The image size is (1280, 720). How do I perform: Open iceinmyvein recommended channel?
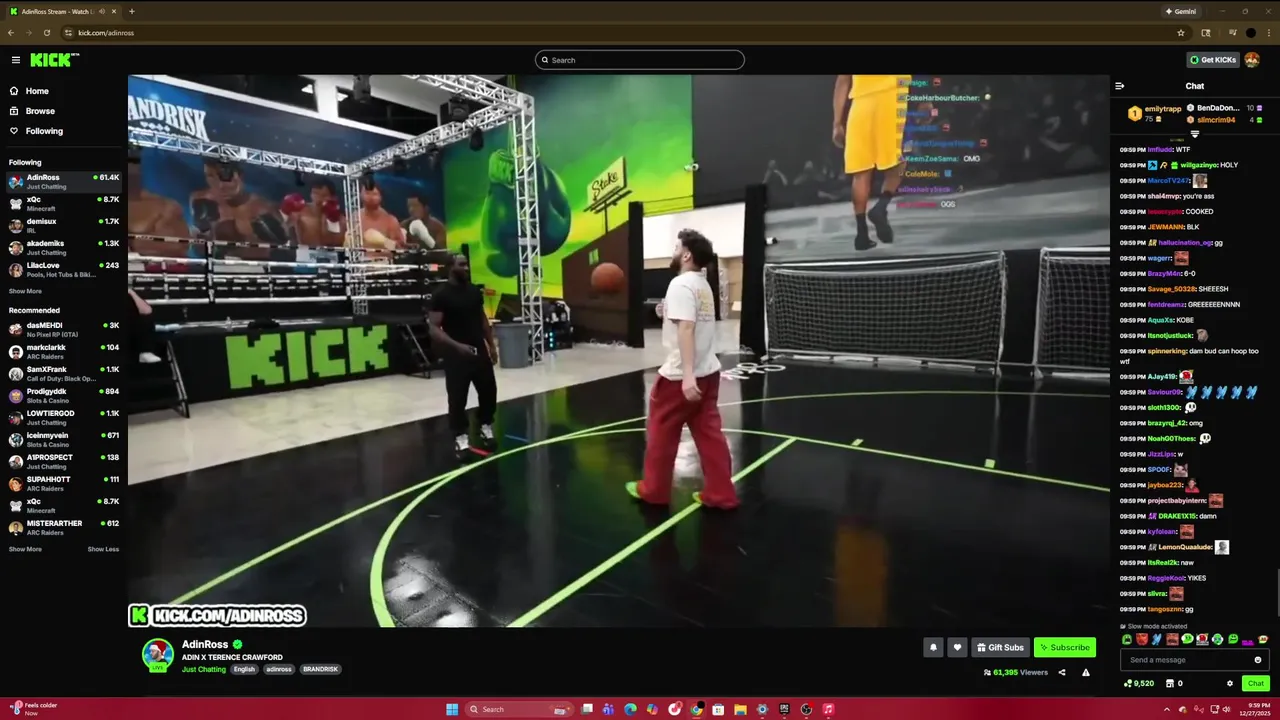[63, 440]
